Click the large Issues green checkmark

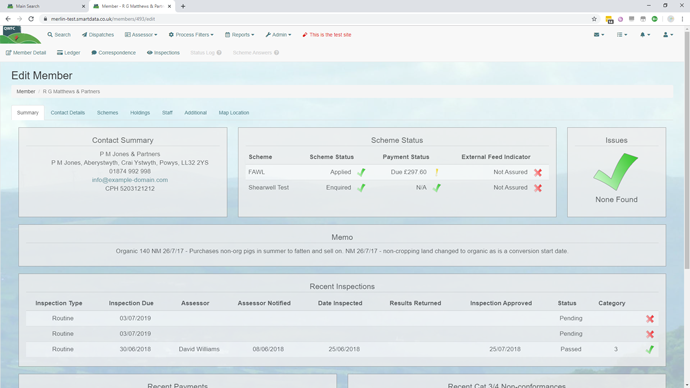[616, 172]
